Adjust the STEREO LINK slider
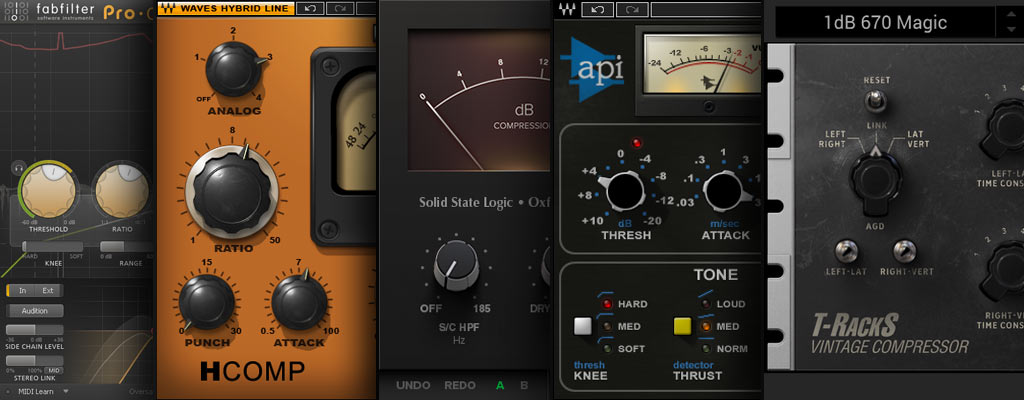Screen dimensions: 1024x400 35,361
